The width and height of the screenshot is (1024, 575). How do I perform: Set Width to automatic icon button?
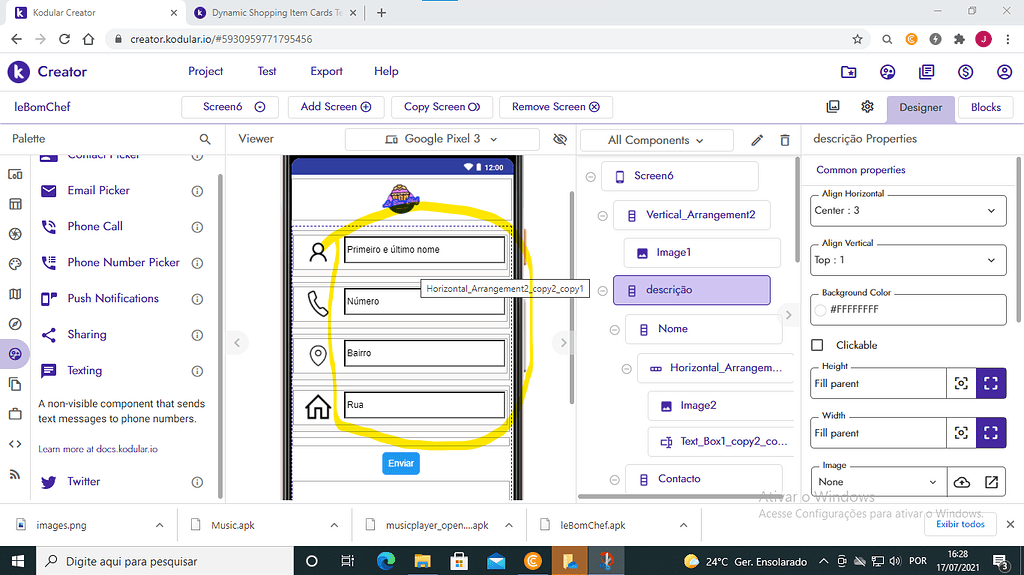click(961, 433)
